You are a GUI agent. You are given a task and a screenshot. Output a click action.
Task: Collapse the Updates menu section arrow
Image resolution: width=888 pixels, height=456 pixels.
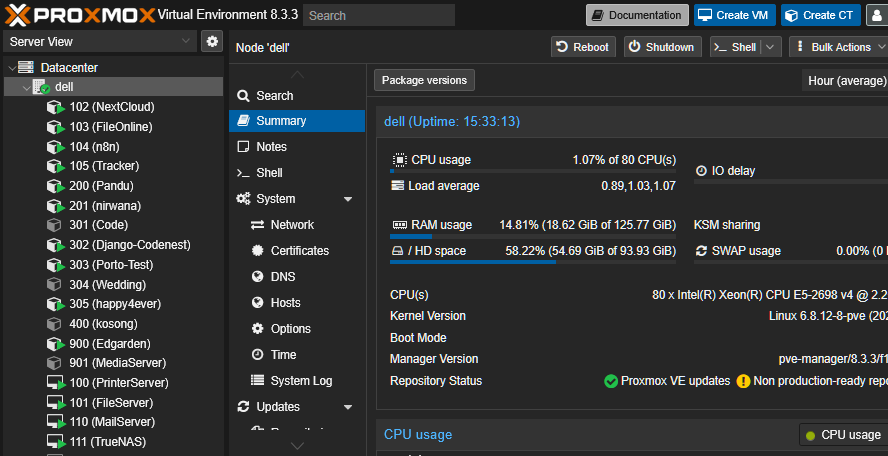click(348, 407)
